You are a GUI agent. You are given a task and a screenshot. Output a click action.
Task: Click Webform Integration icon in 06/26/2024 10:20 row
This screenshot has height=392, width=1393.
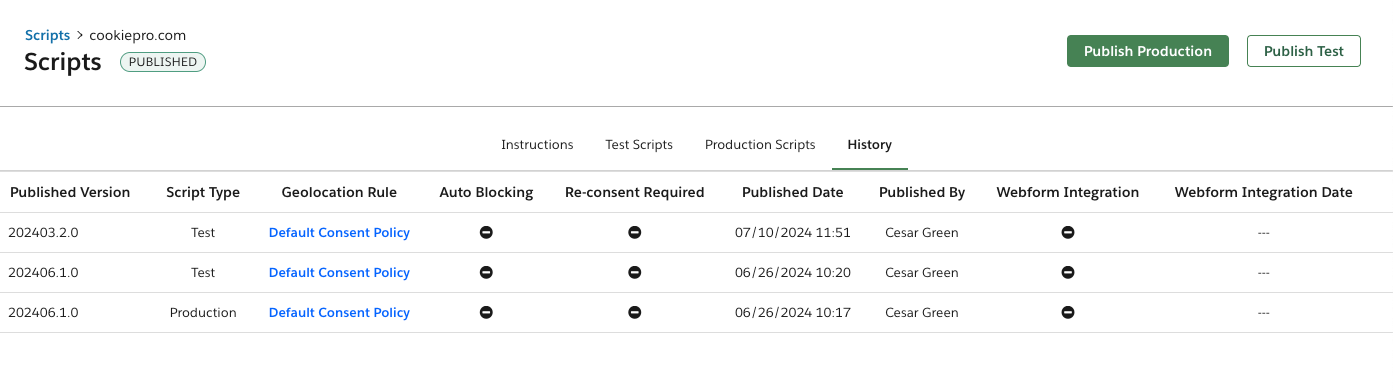tap(1067, 272)
